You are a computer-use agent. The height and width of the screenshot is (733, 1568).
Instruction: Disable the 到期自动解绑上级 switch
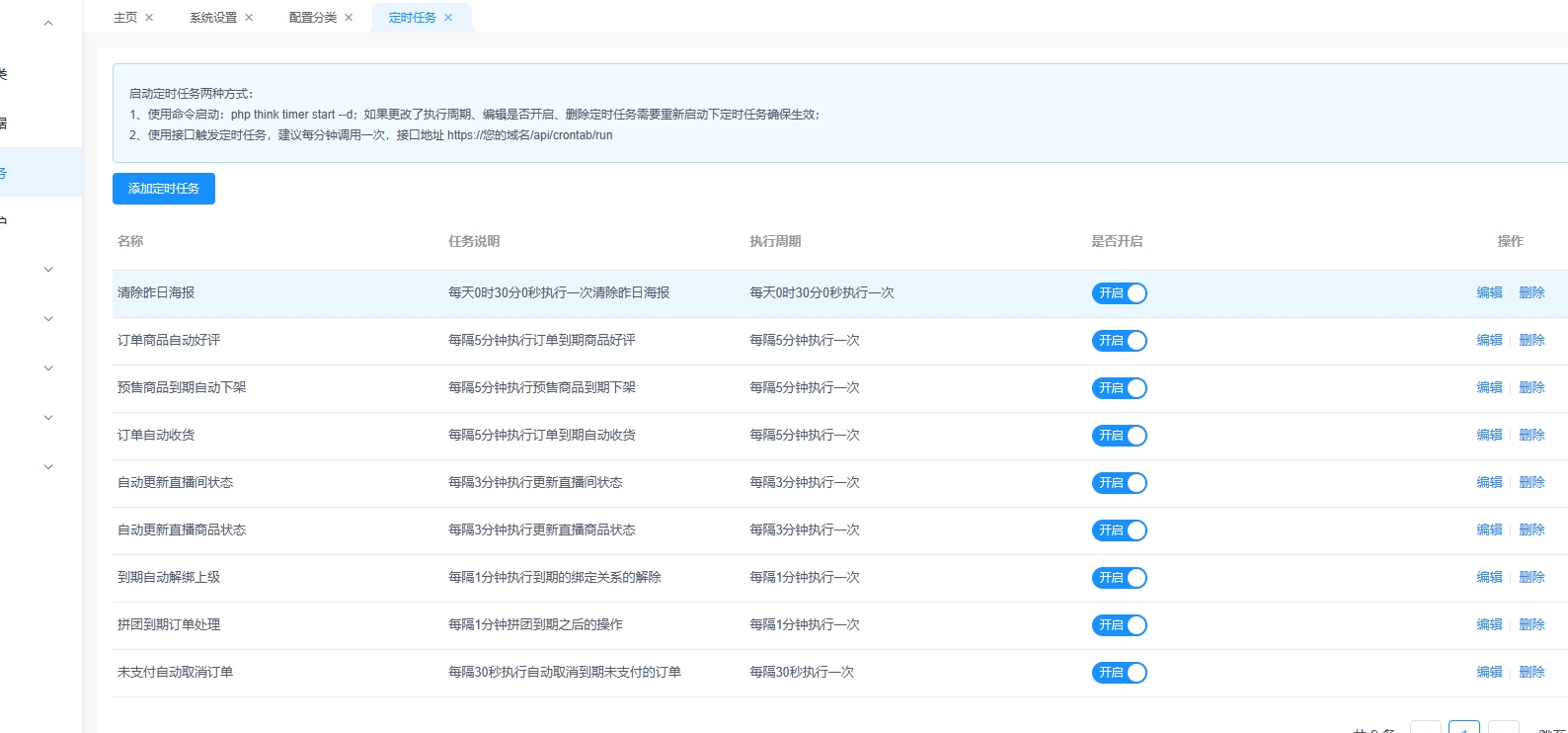click(1119, 578)
